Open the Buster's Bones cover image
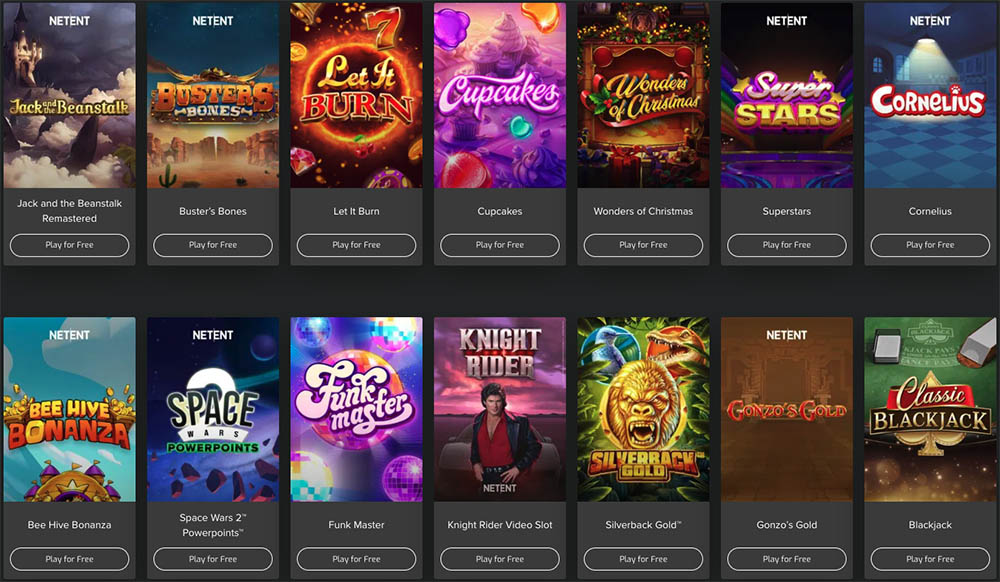The width and height of the screenshot is (1000, 582). point(213,95)
